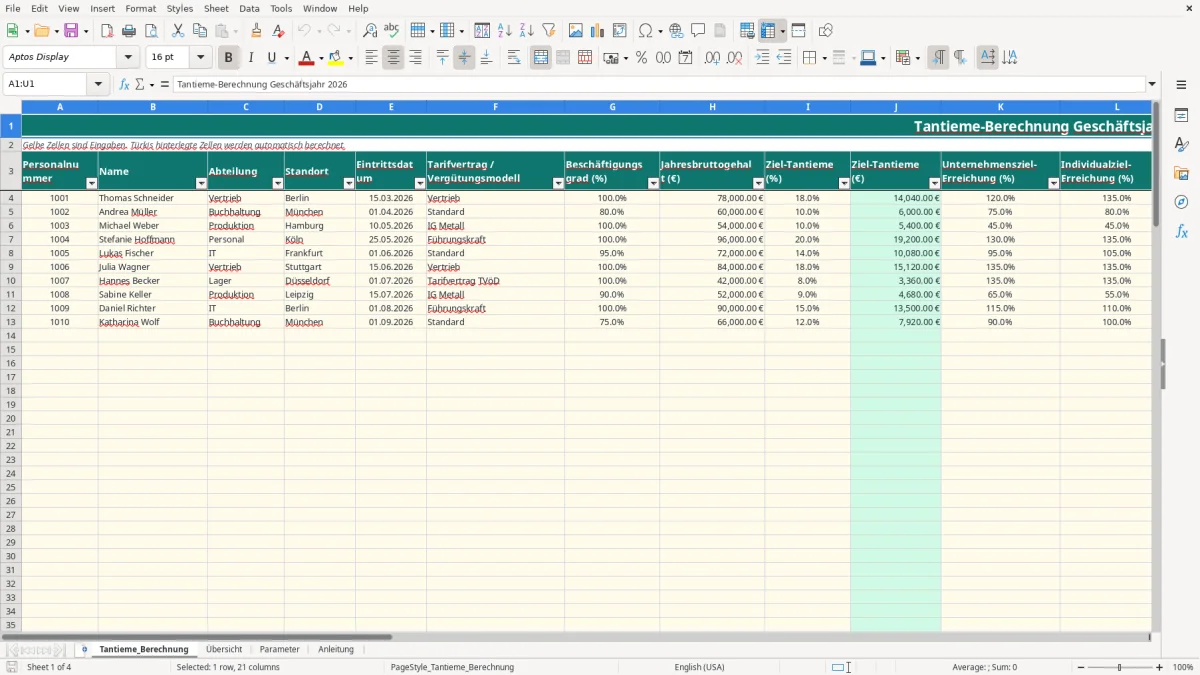Open the Styles menu
Viewport: 1200px width, 675px height.
[x=180, y=8]
